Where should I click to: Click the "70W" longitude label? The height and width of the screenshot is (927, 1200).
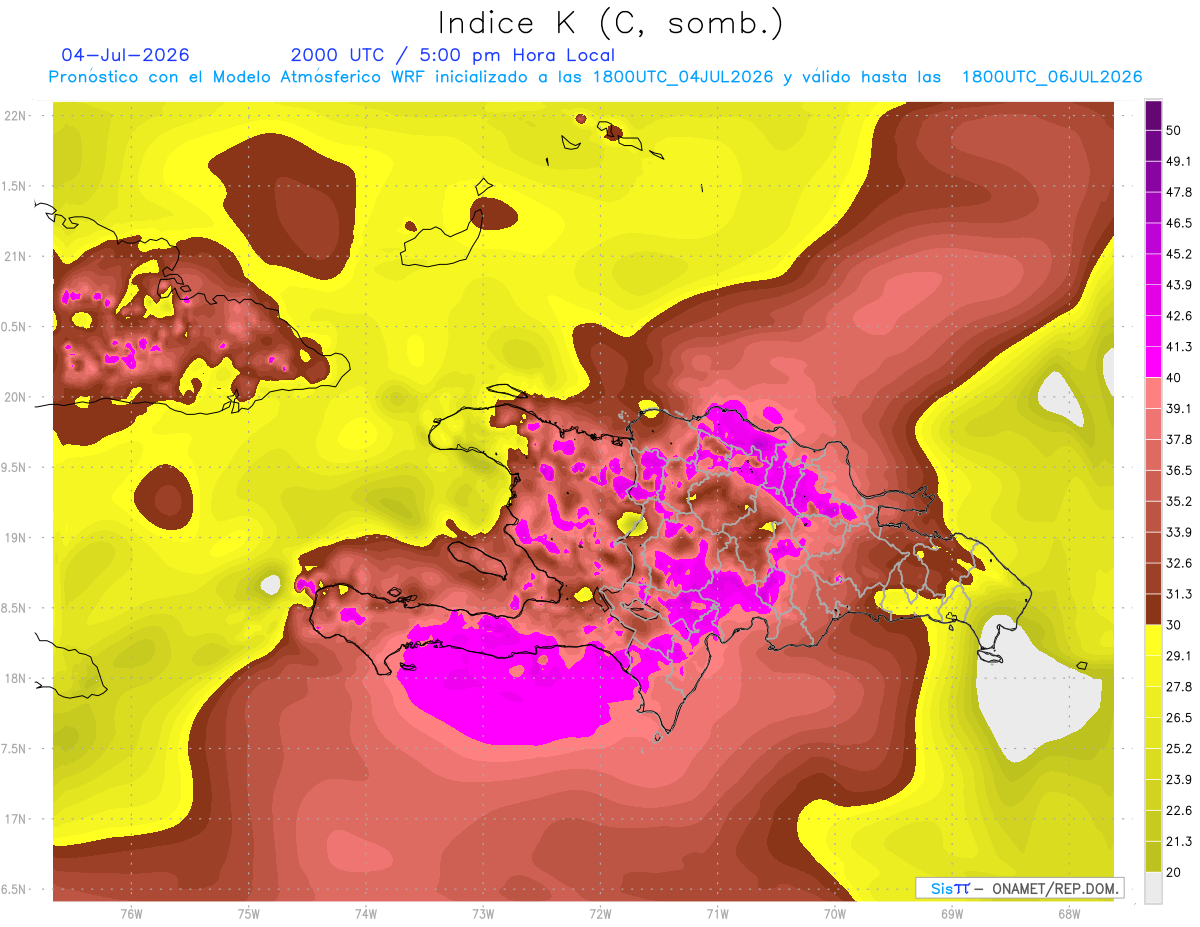tap(835, 913)
